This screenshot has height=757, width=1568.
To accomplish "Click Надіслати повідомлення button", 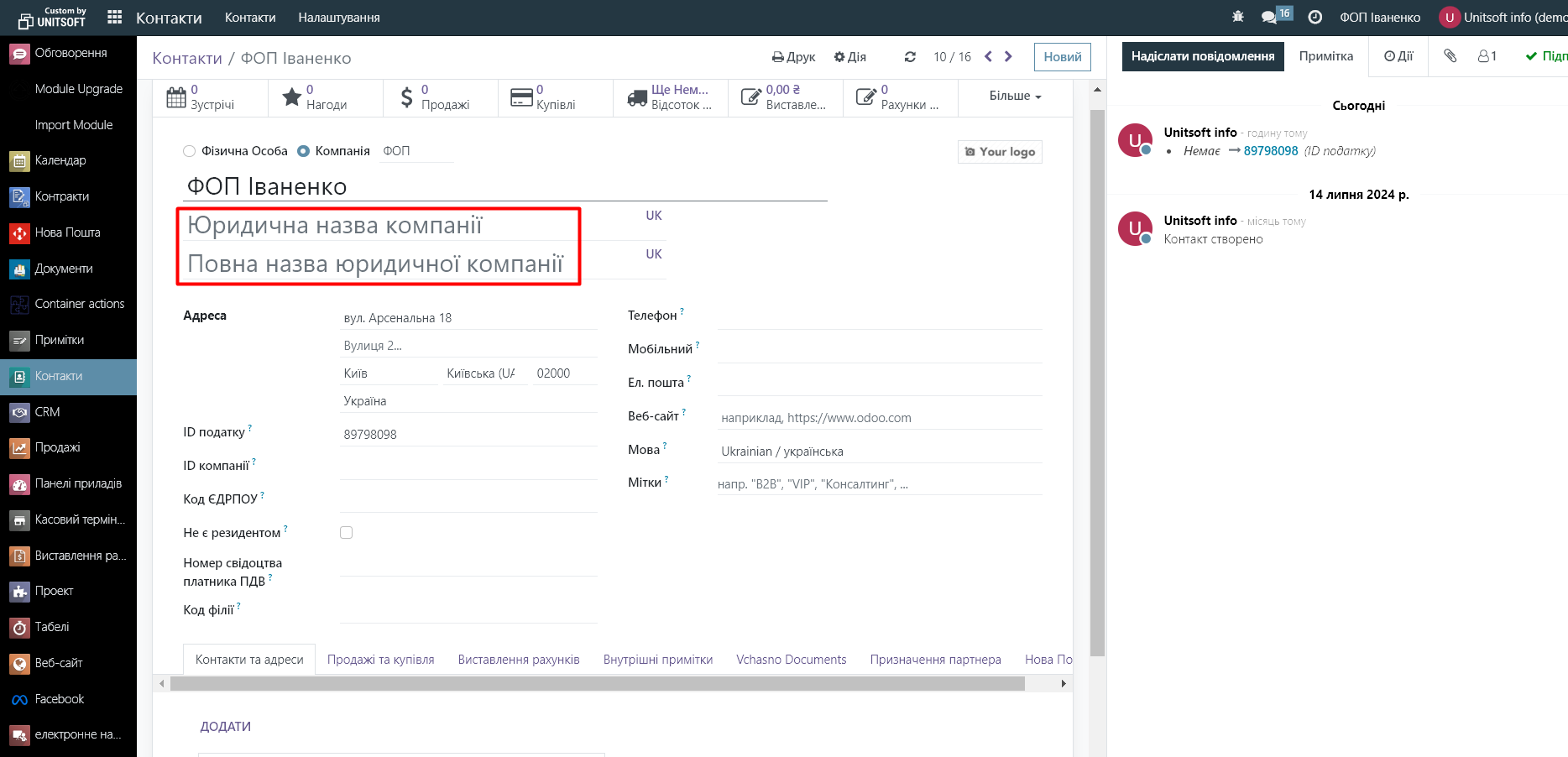I will tap(1202, 56).
